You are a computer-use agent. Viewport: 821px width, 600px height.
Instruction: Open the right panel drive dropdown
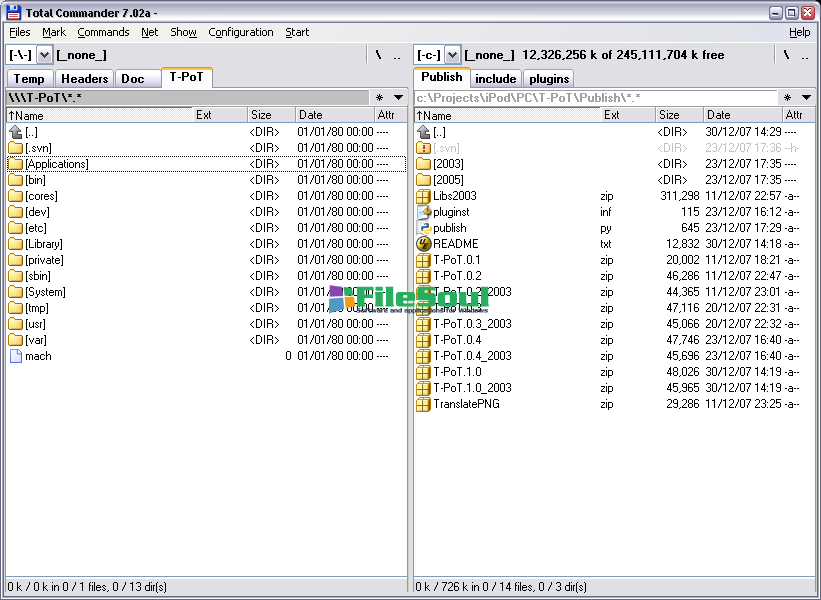(452, 55)
